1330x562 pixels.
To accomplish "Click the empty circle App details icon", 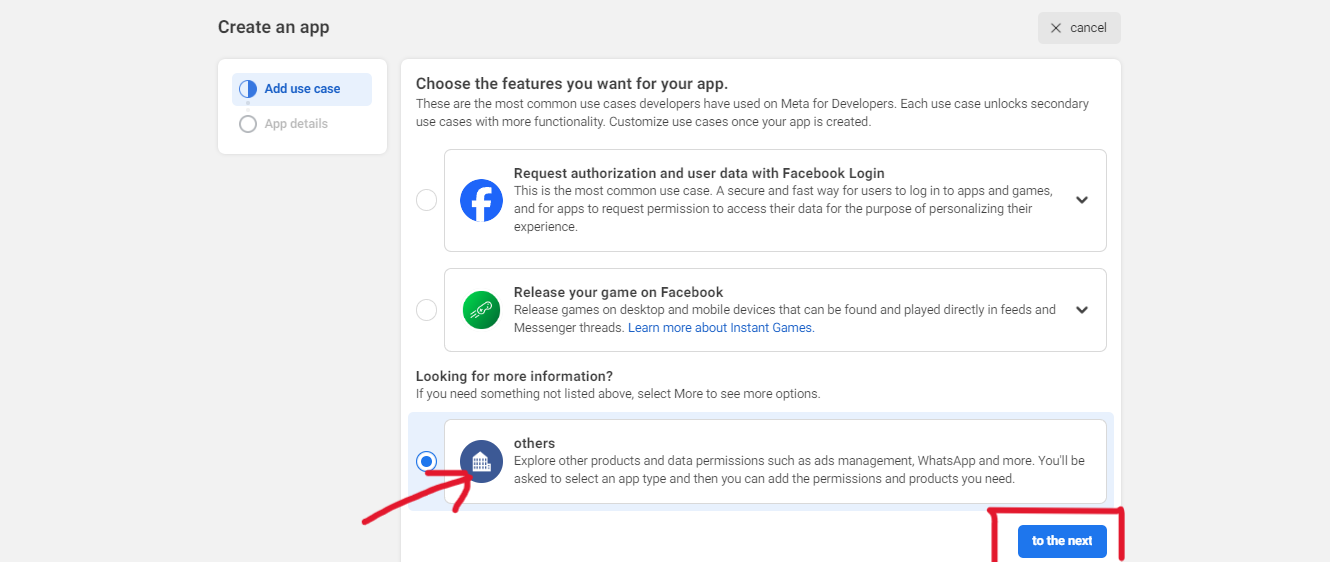I will point(248,124).
